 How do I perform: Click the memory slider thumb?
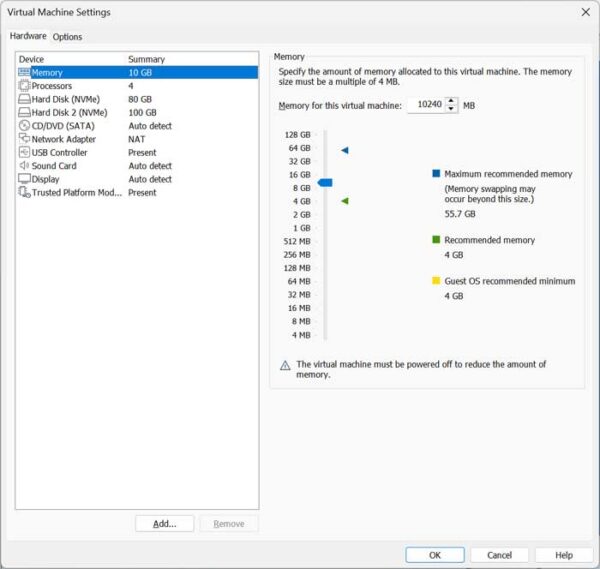325,183
